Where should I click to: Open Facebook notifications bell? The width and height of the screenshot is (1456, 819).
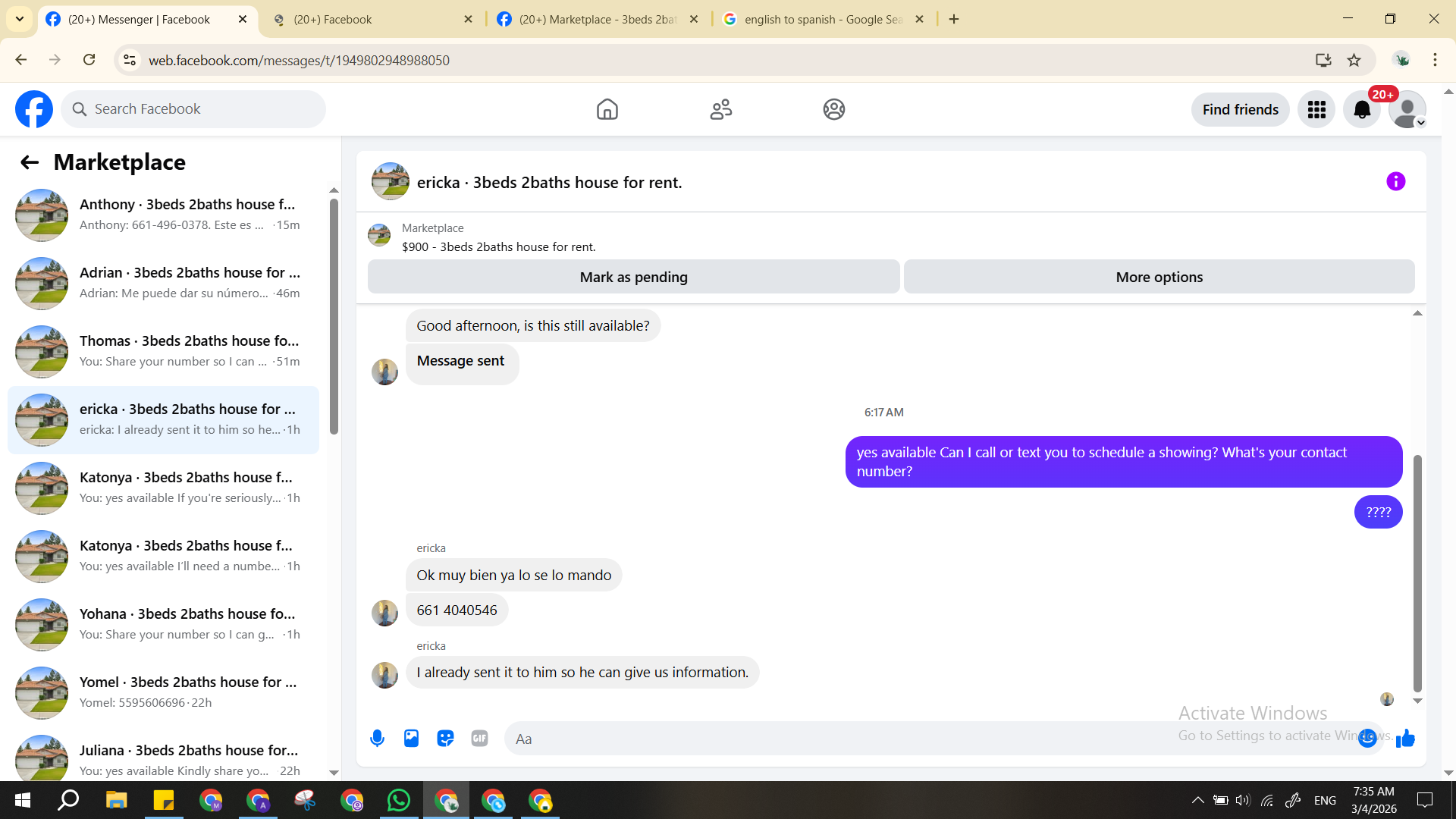click(1362, 110)
